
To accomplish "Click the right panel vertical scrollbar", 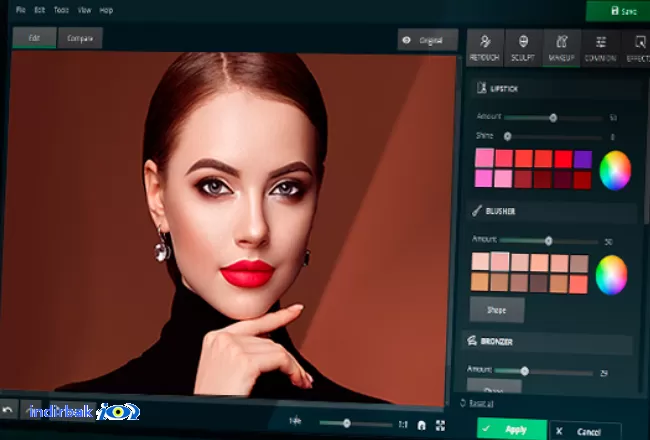I will (x=647, y=149).
